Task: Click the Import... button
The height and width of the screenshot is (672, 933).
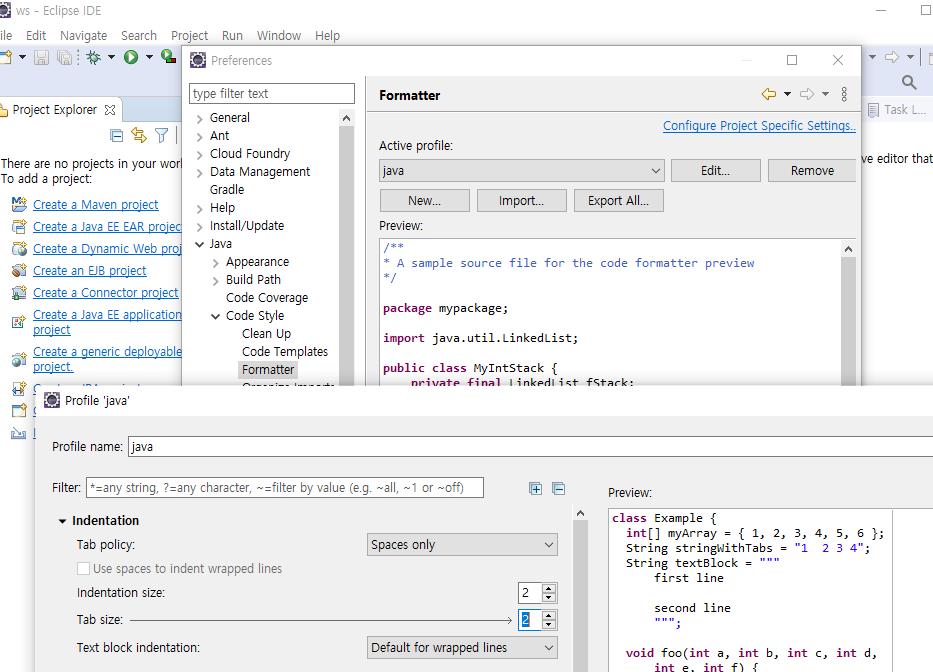Action: (521, 201)
